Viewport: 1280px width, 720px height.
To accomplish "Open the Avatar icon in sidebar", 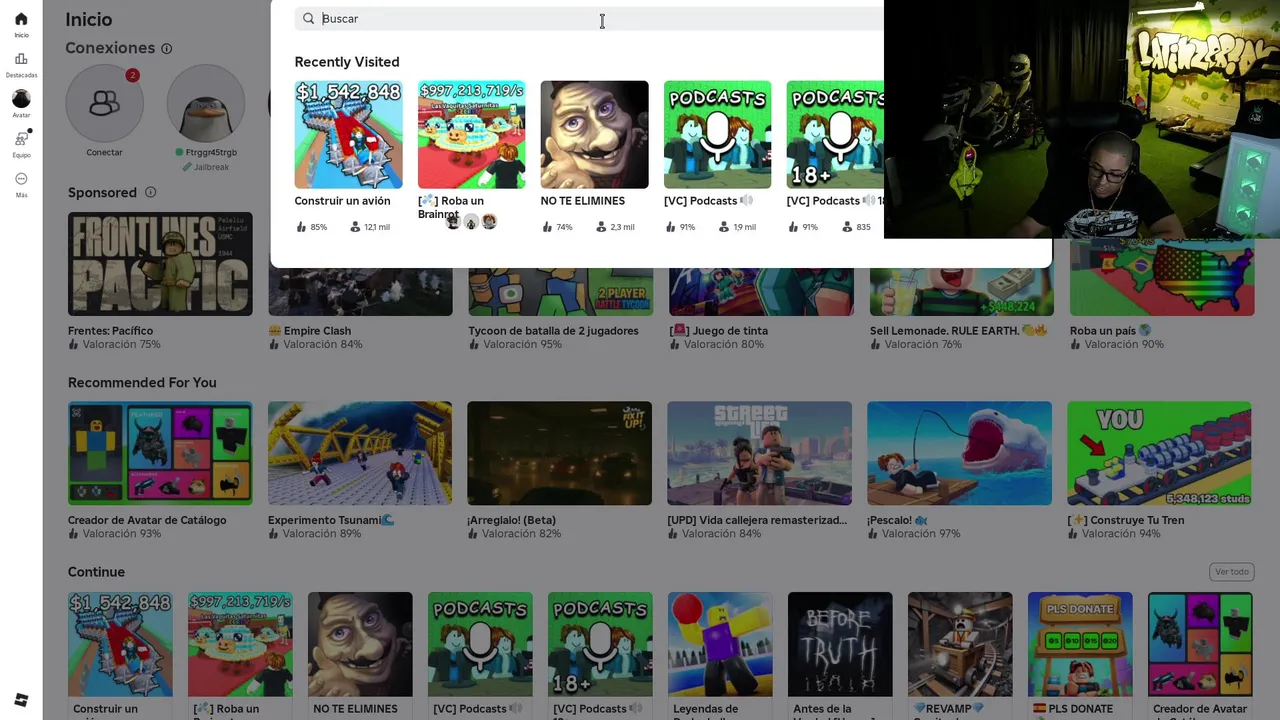I will tap(21, 98).
